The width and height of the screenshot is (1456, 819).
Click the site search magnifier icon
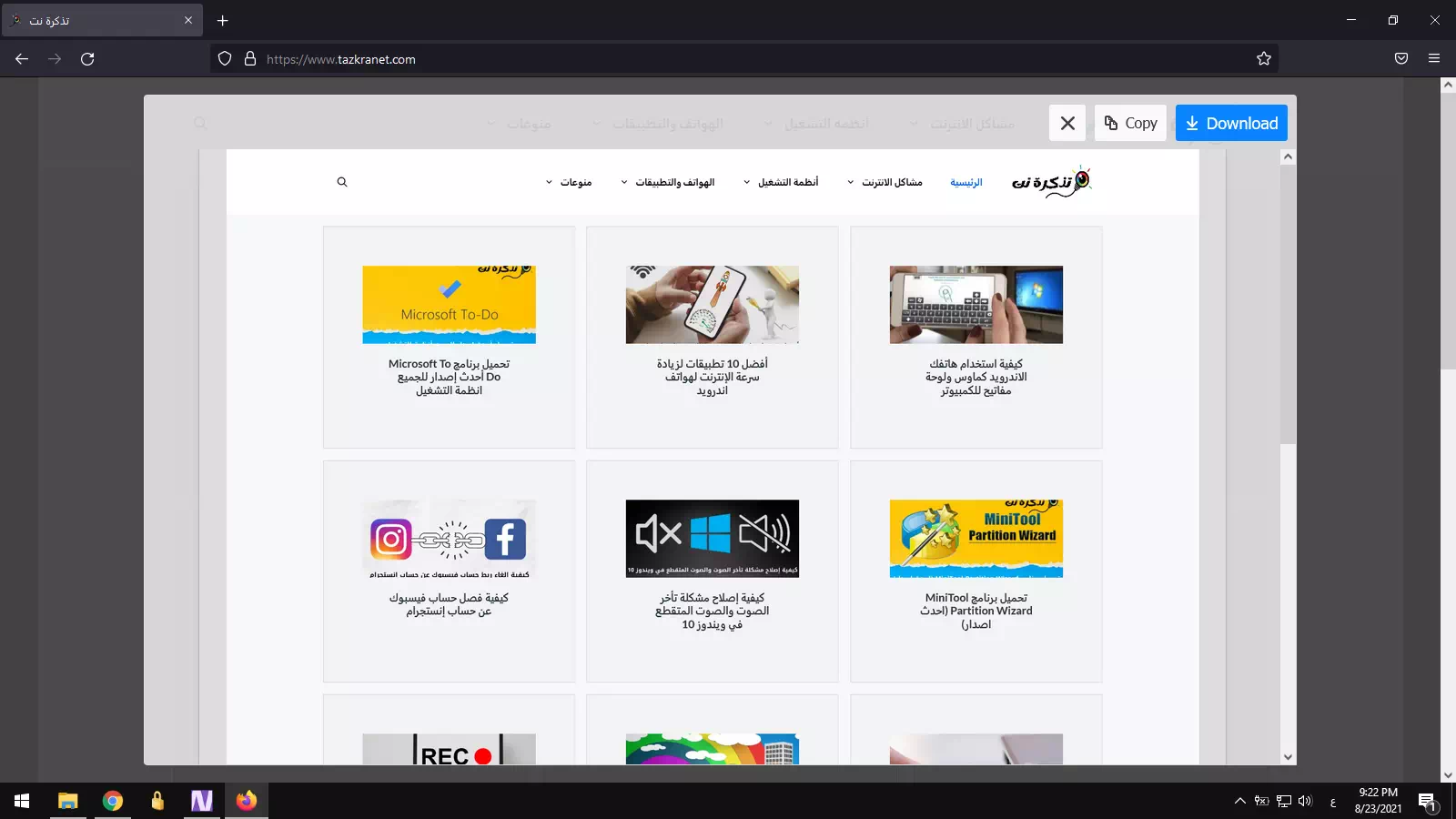(x=342, y=182)
